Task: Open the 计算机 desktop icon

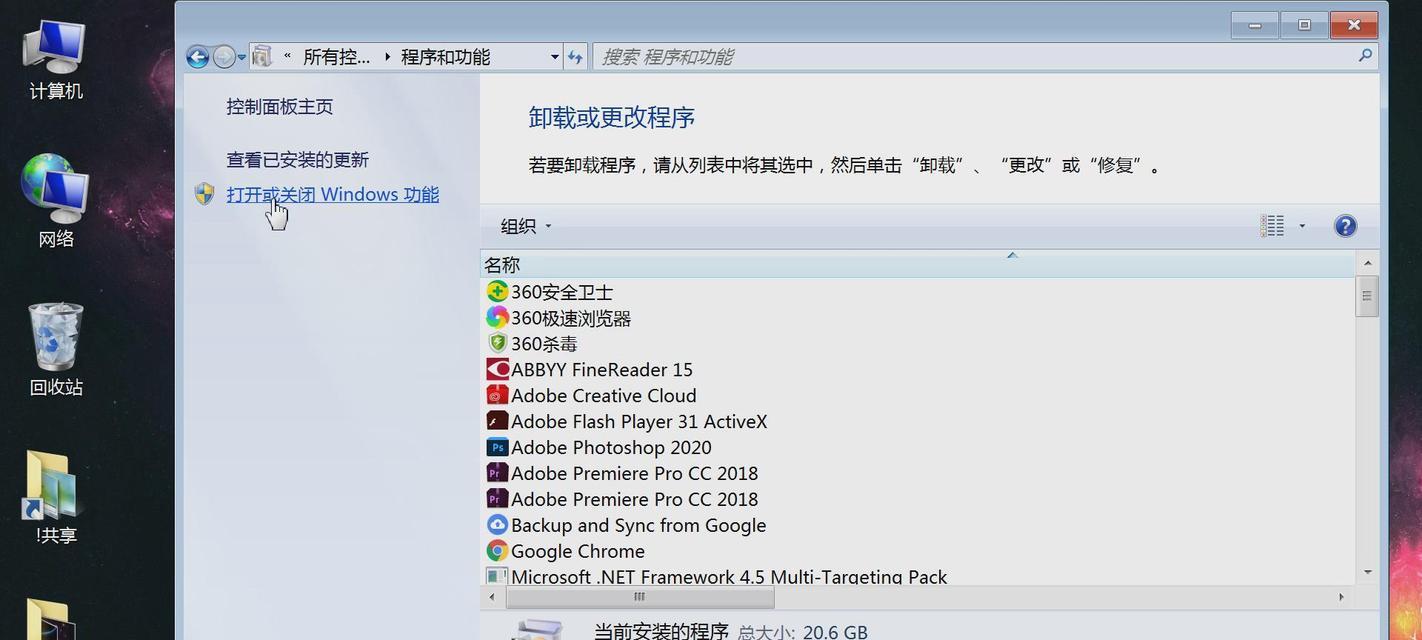Action: pos(55,58)
